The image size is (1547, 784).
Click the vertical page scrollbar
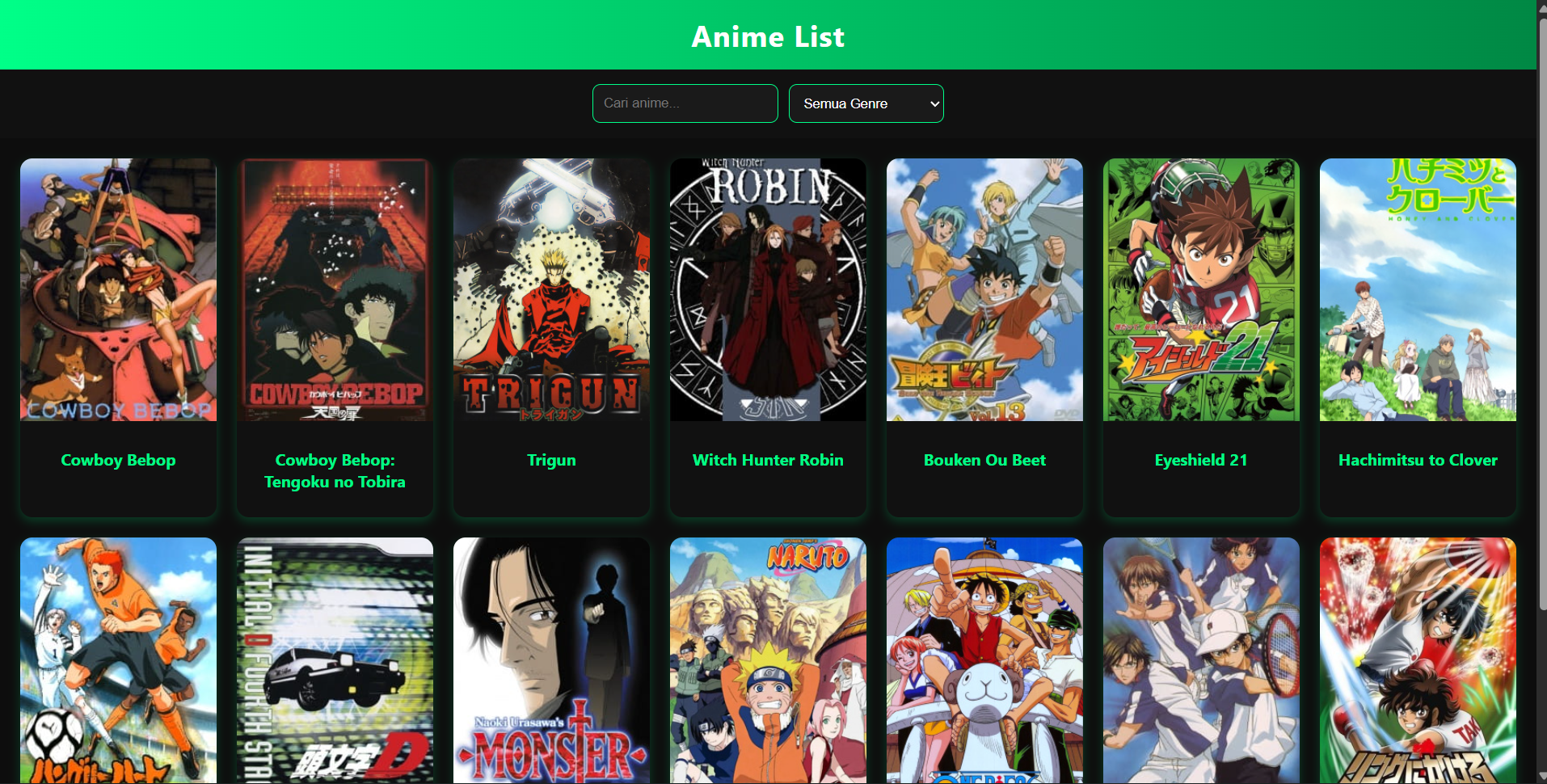[1541, 392]
